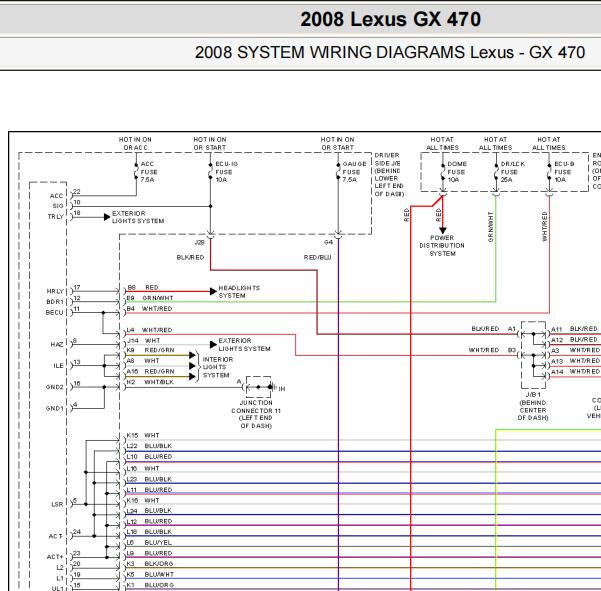The width and height of the screenshot is (601, 591).
Task: Click the "BECU" pin label
Action: point(54,312)
